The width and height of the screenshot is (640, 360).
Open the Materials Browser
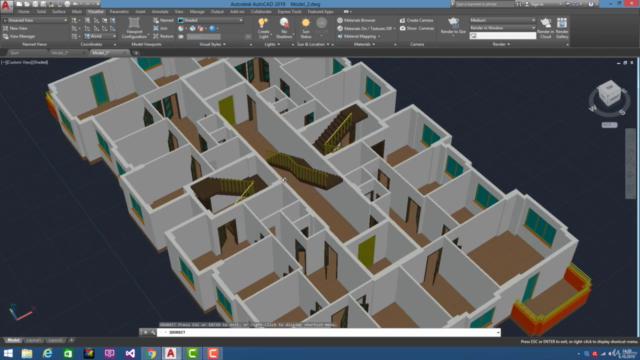pyautogui.click(x=356, y=20)
